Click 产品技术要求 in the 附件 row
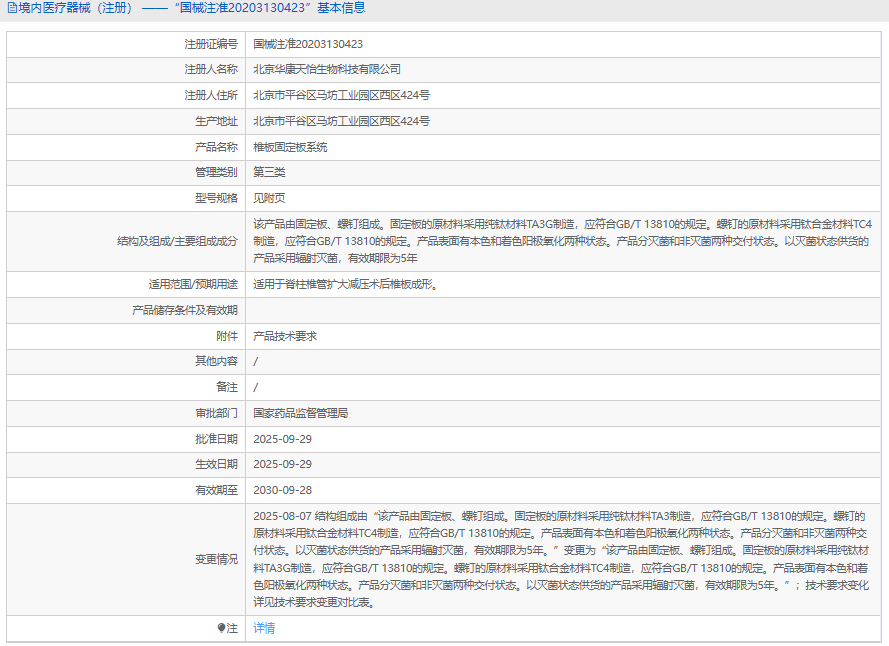The width and height of the screenshot is (889, 646). click(285, 337)
